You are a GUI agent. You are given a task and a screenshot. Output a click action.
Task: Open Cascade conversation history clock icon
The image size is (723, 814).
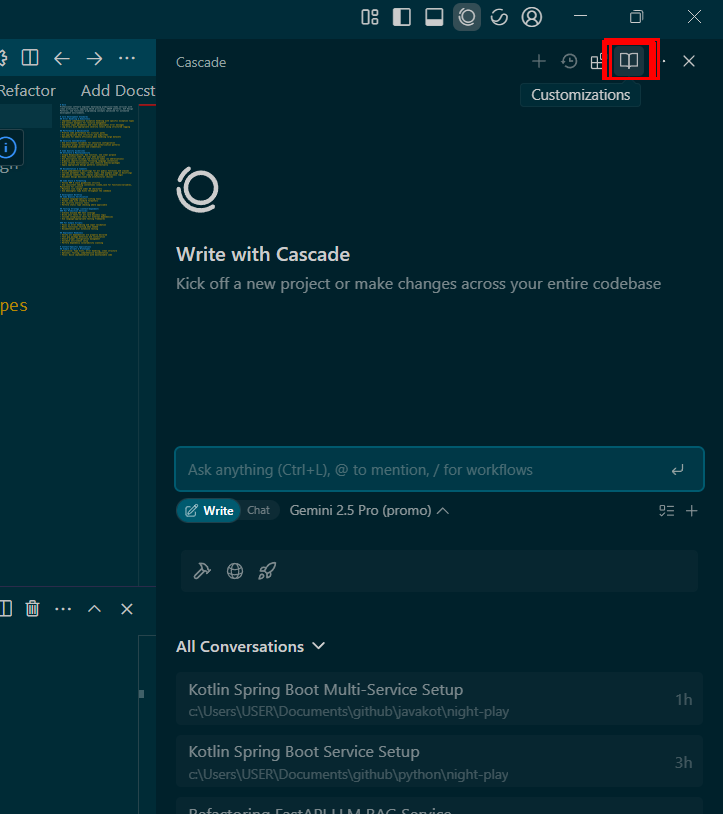569,61
